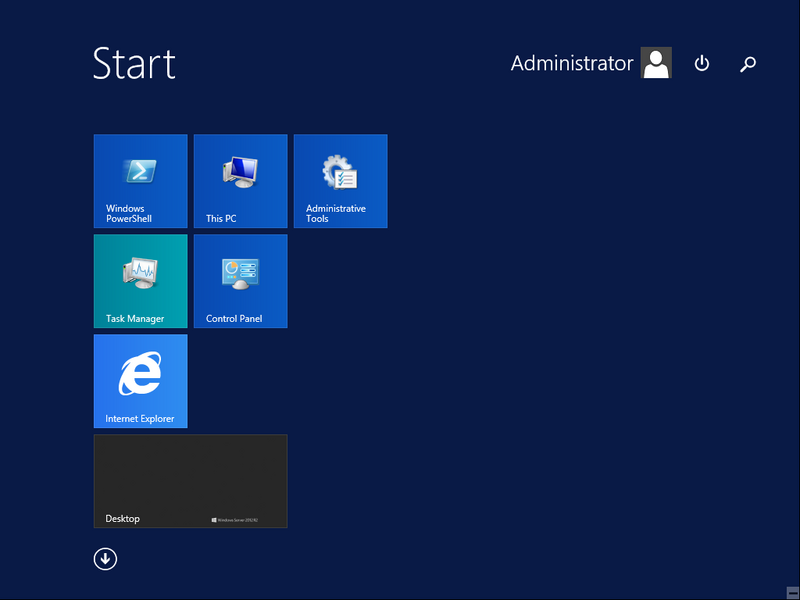
Task: Open Administrative Tools gear icon
Action: pos(340,172)
